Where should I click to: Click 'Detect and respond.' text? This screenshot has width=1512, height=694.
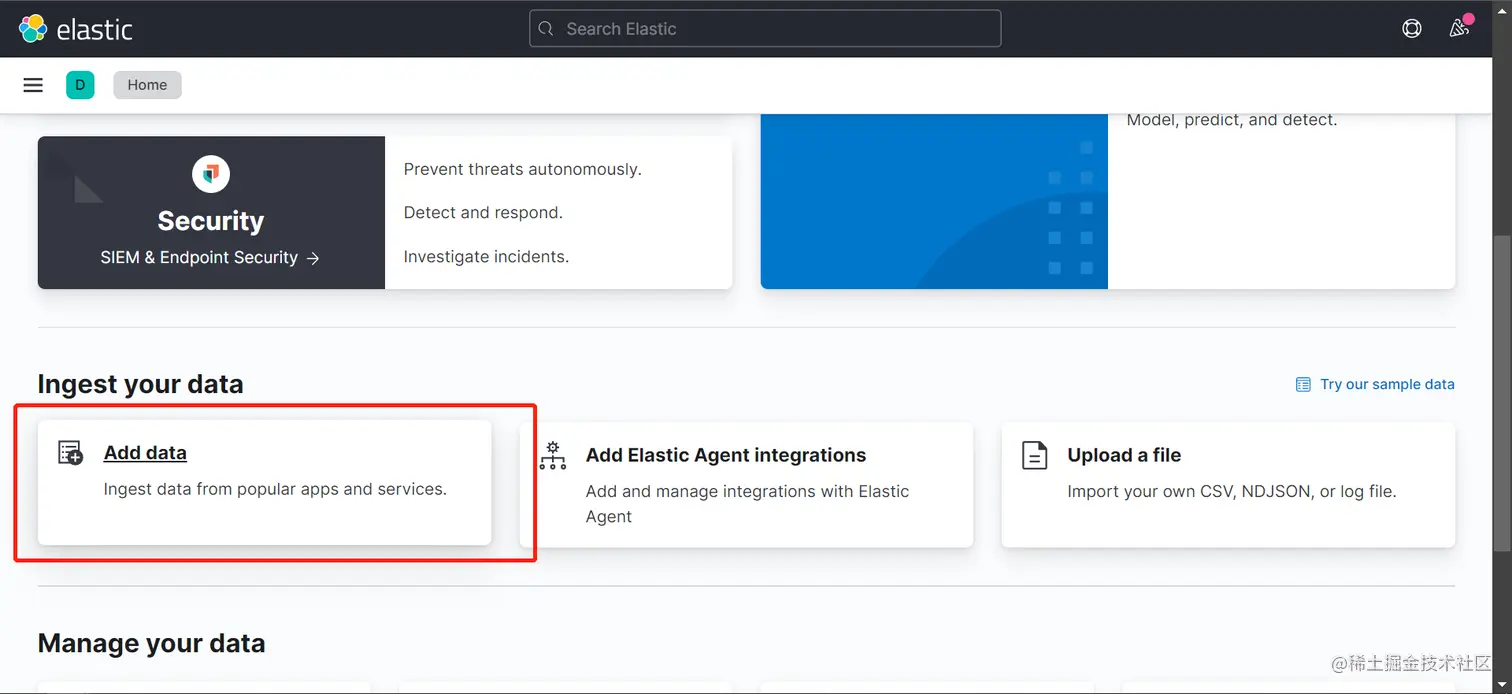pyautogui.click(x=483, y=213)
